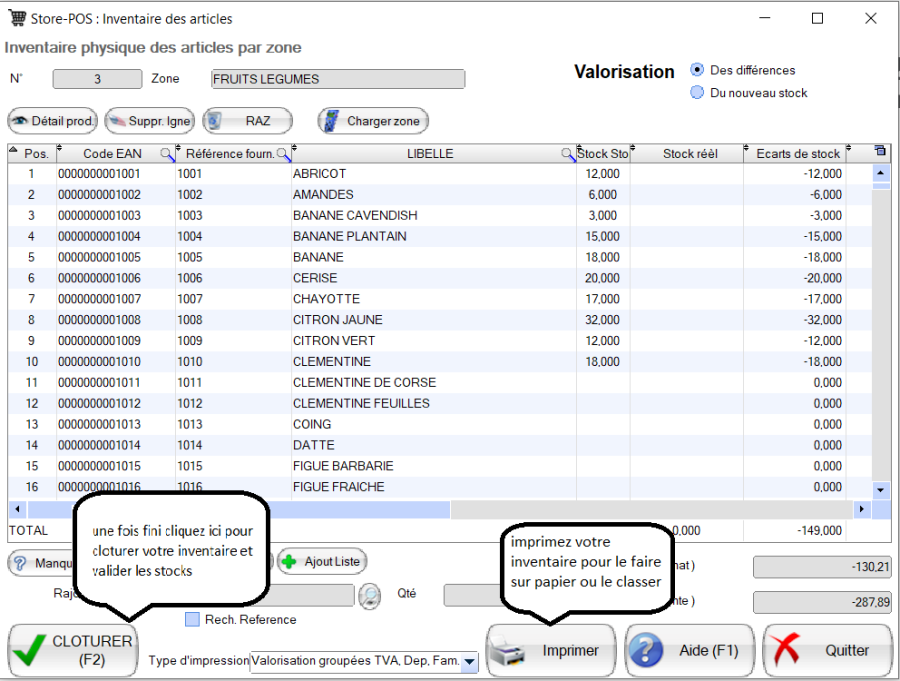Screen dimensions: 900x681
Task: Close the inventory with CLOTURER (F2)
Action: 73,650
